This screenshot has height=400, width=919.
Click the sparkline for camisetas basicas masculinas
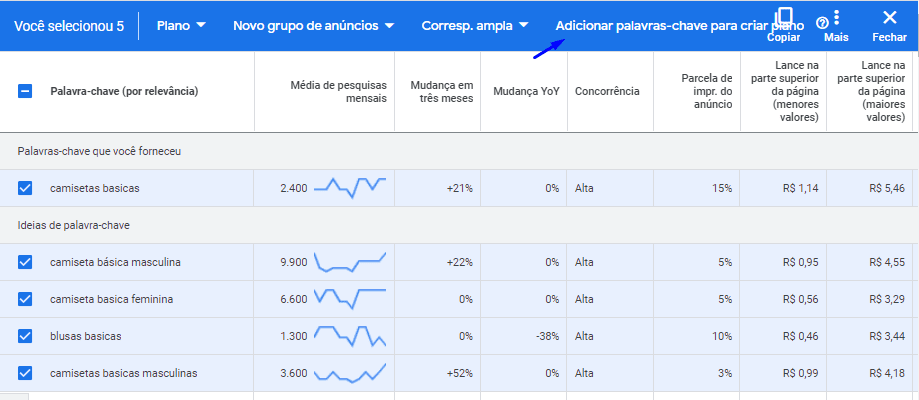tap(349, 372)
